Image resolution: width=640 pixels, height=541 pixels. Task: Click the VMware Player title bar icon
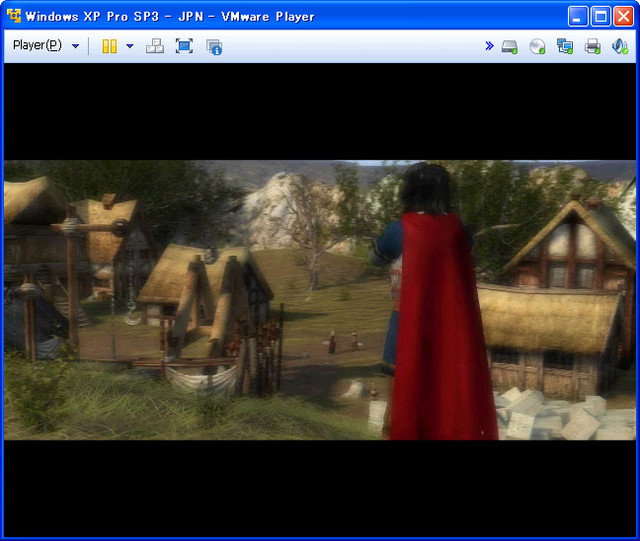[13, 16]
